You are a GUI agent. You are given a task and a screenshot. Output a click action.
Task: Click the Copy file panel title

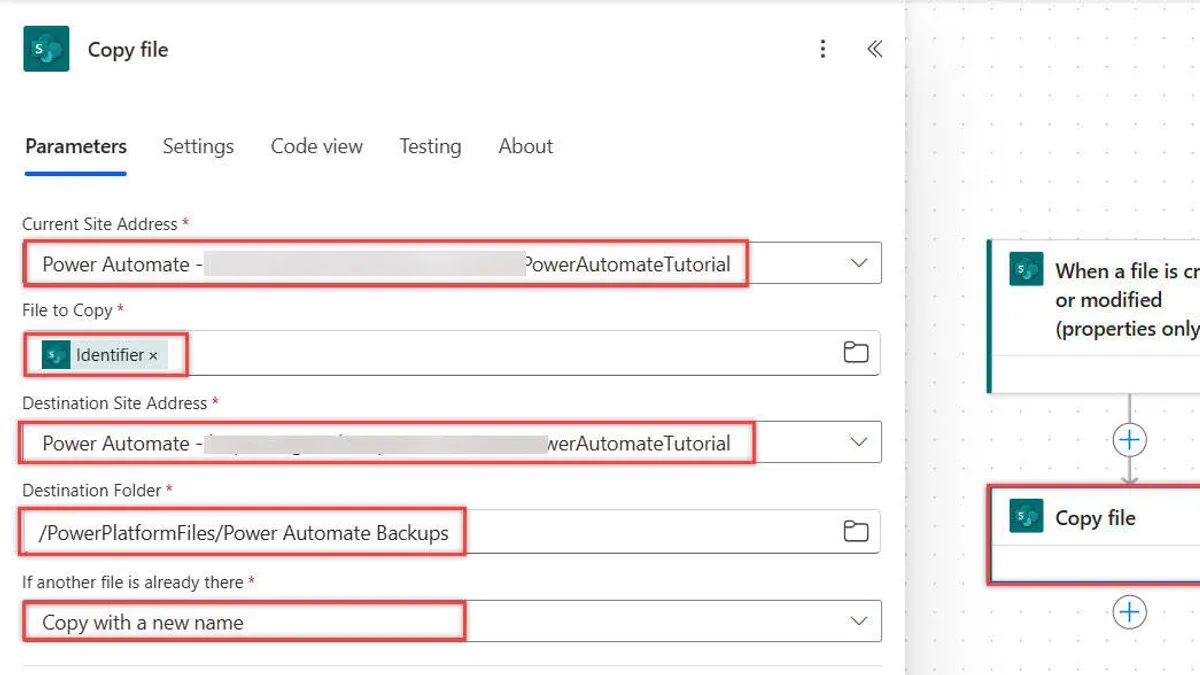click(128, 49)
